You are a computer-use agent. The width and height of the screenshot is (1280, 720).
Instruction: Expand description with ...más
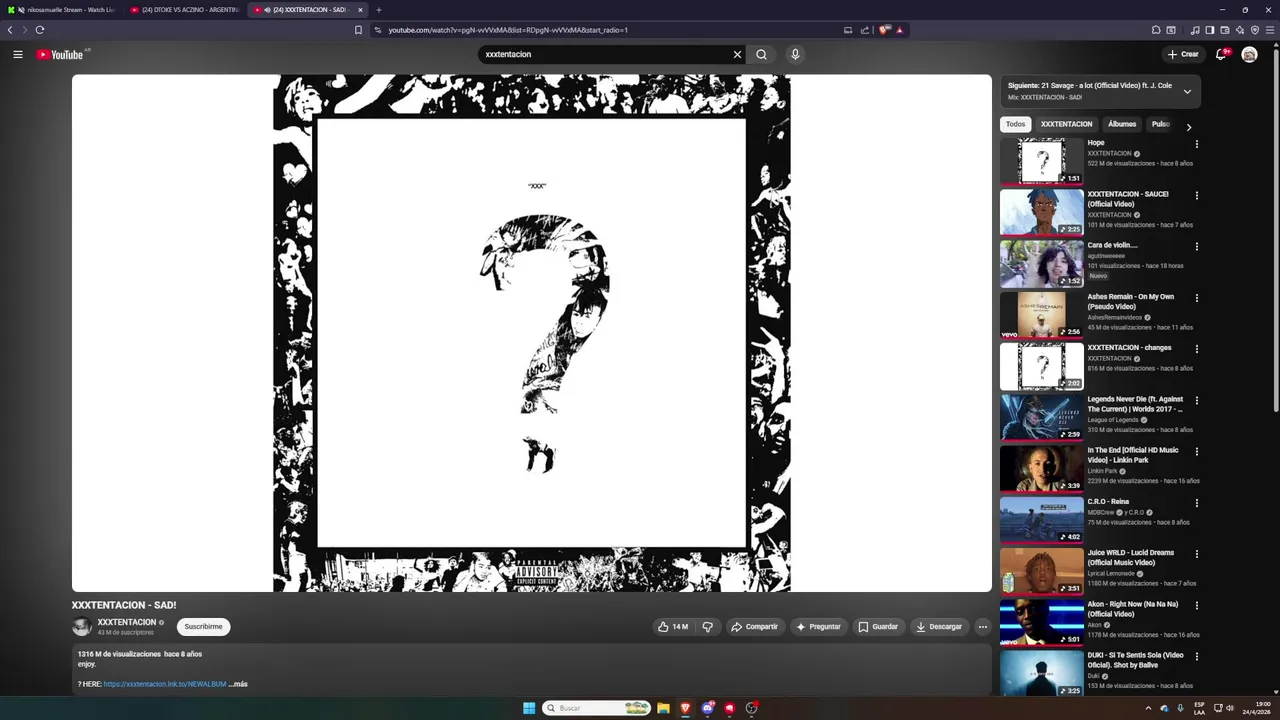(x=238, y=684)
